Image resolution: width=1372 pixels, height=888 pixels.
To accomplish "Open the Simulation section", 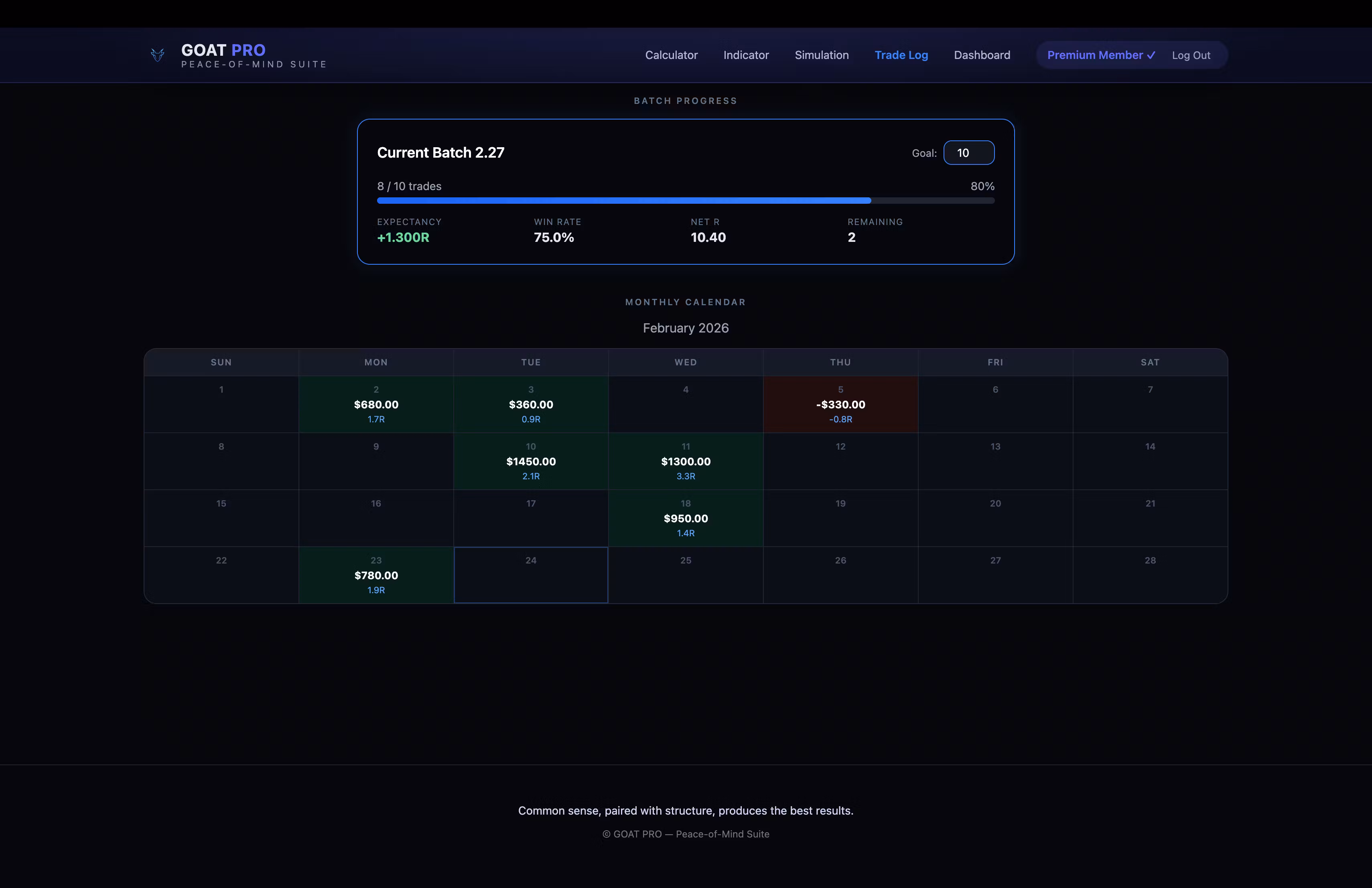I will (x=822, y=55).
